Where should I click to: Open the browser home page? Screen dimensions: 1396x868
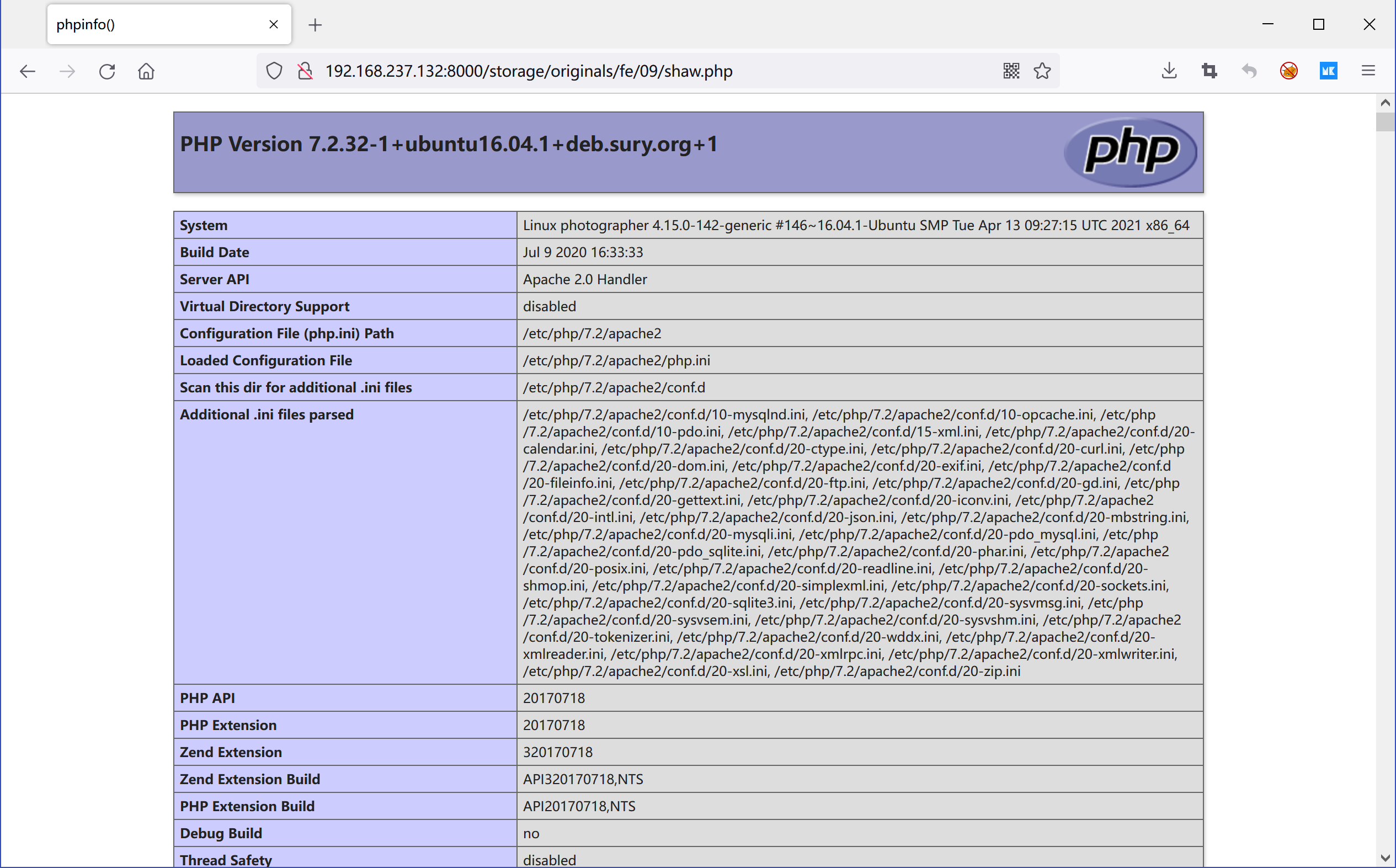coord(146,71)
